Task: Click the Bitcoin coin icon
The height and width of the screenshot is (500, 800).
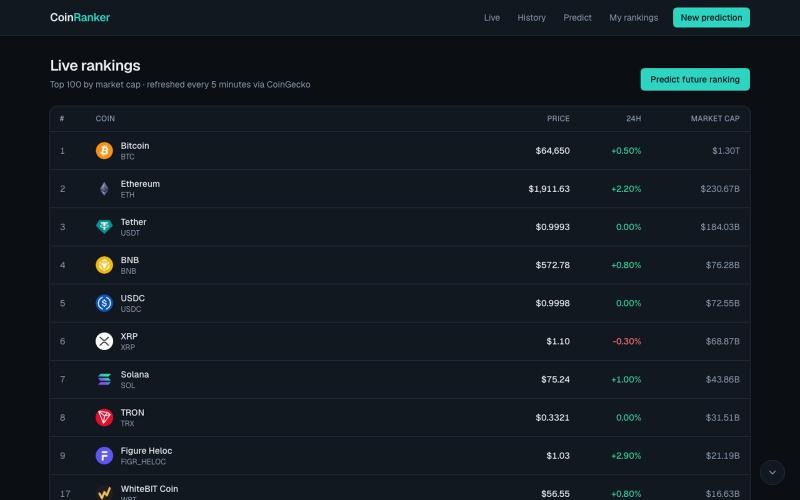Action: click(104, 151)
